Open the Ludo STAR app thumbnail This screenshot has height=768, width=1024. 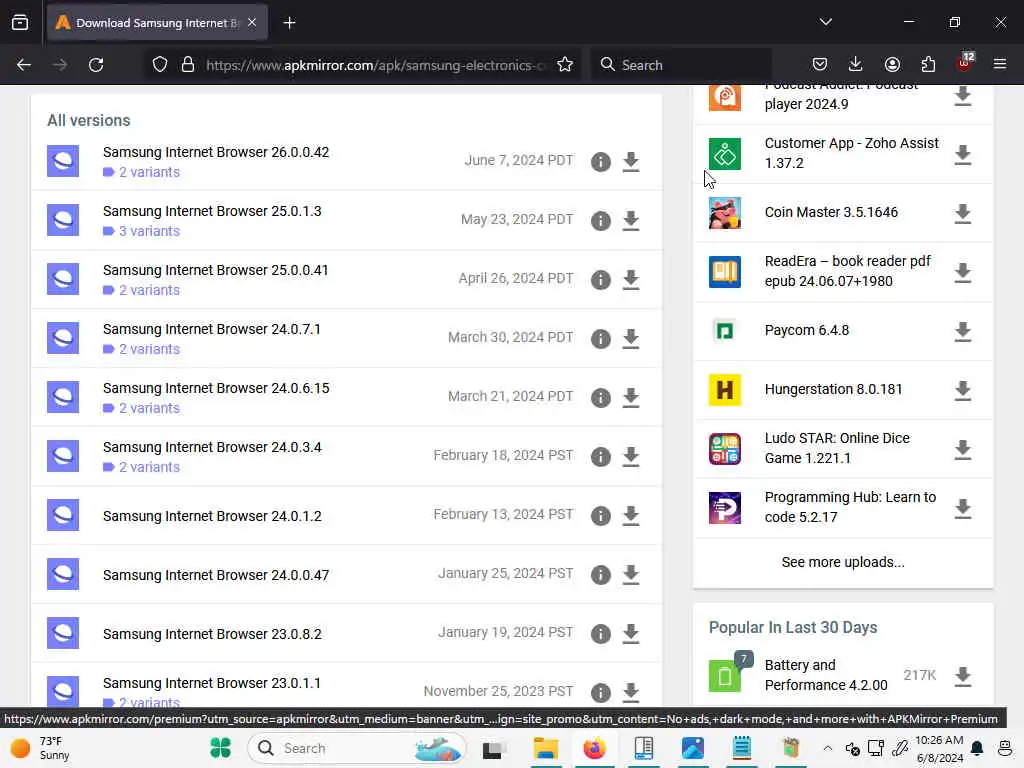point(724,449)
